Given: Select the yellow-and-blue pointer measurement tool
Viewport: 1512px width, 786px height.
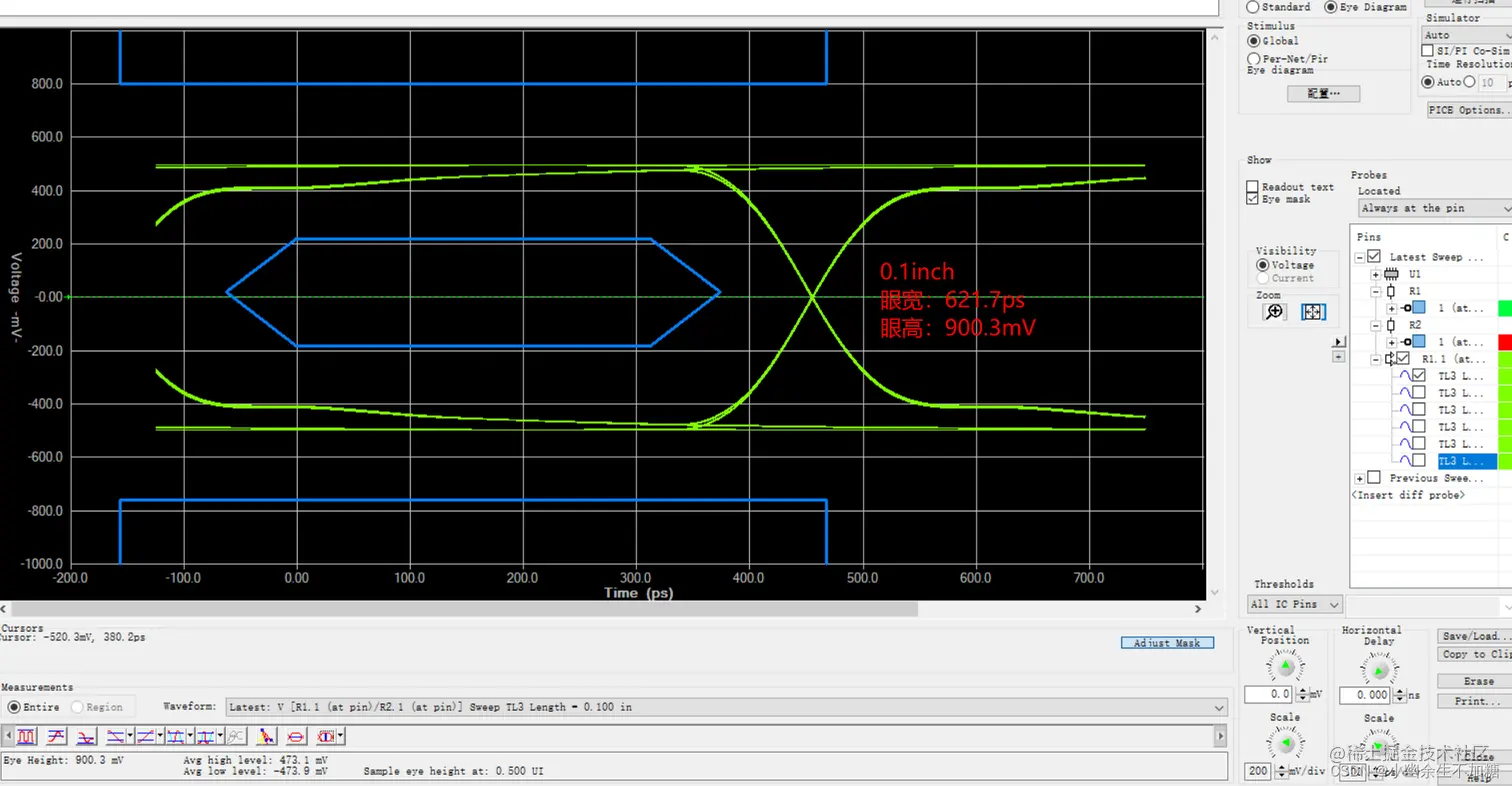Looking at the screenshot, I should (266, 737).
